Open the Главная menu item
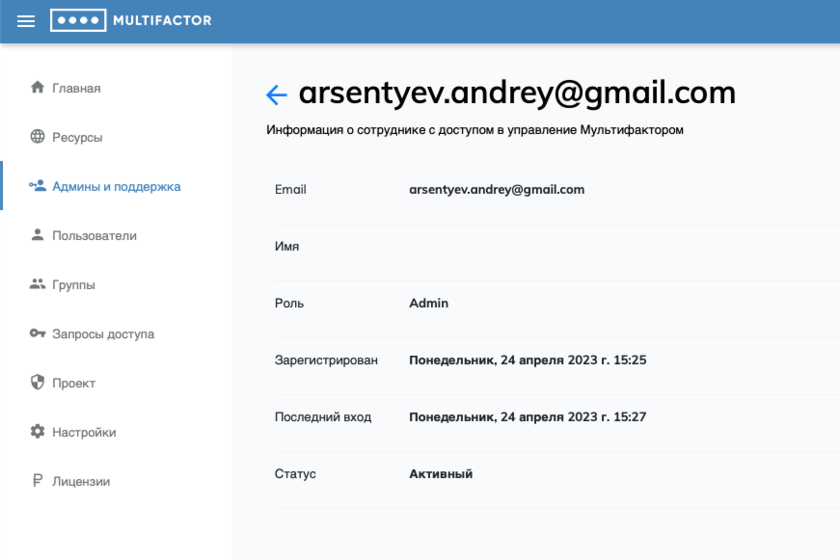Viewport: 840px width, 560px height. [x=76, y=88]
